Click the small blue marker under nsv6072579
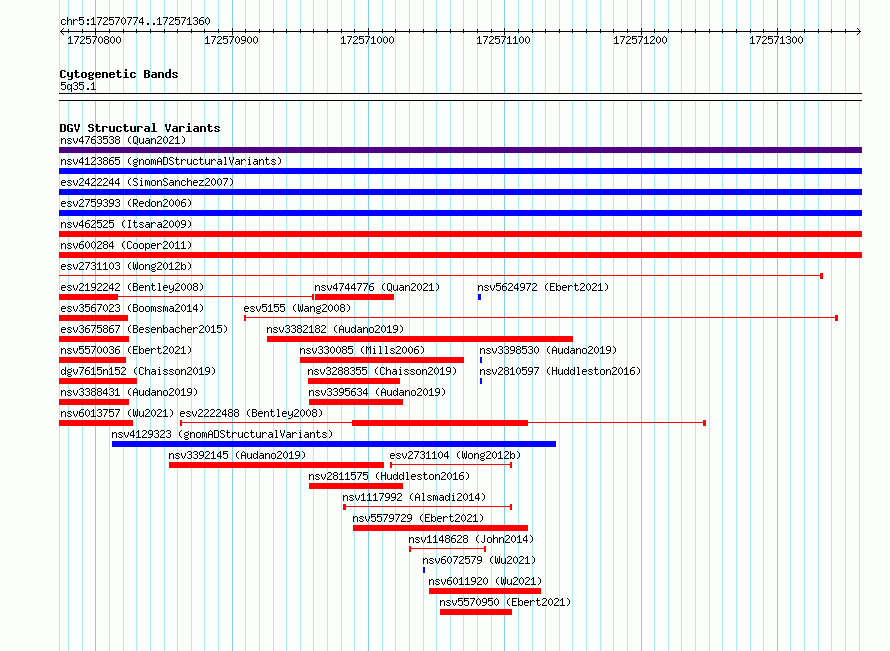The height and width of the screenshot is (651, 890). 424,570
